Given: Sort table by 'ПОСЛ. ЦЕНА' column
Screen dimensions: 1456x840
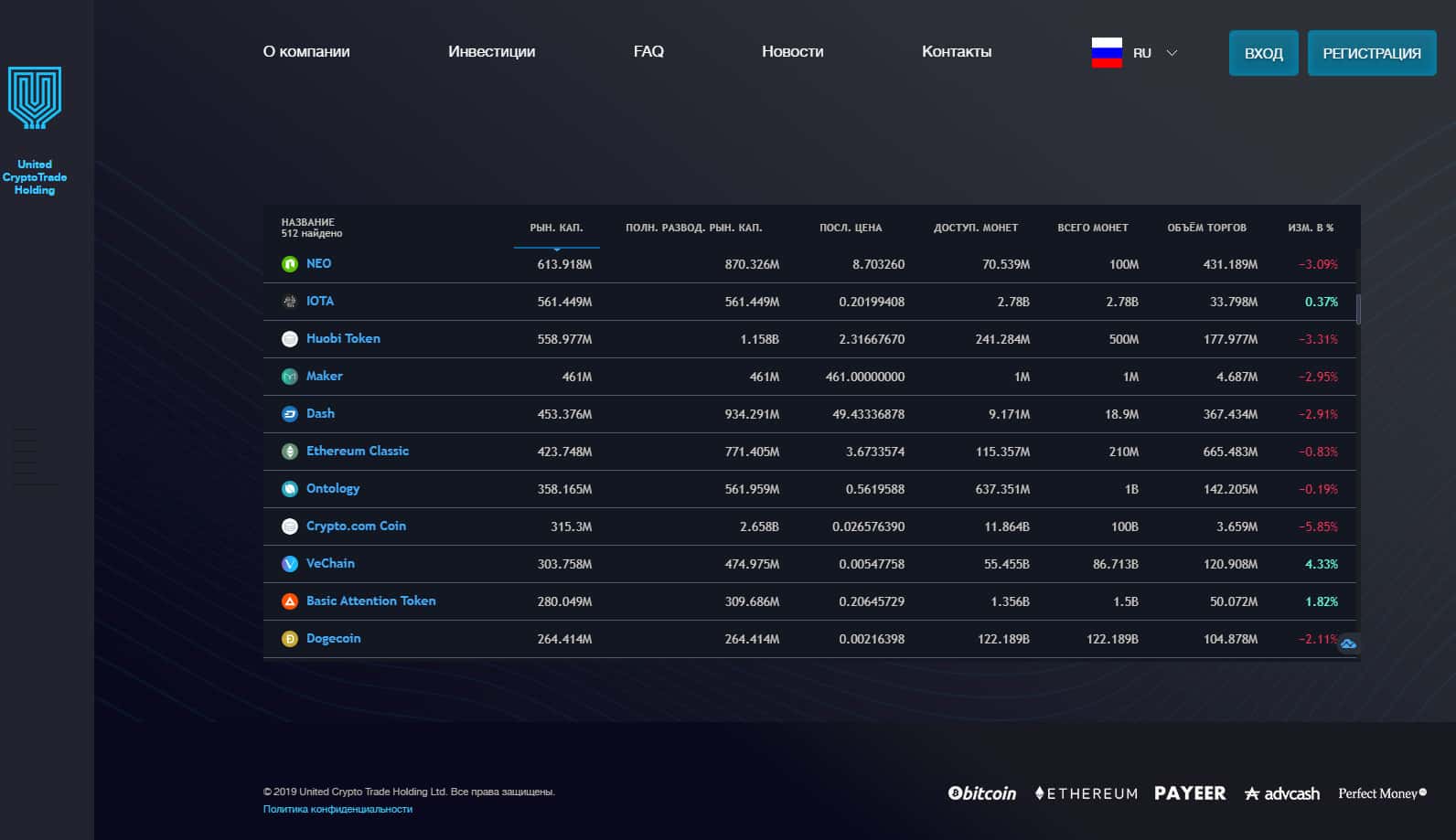Looking at the screenshot, I should pyautogui.click(x=851, y=228).
